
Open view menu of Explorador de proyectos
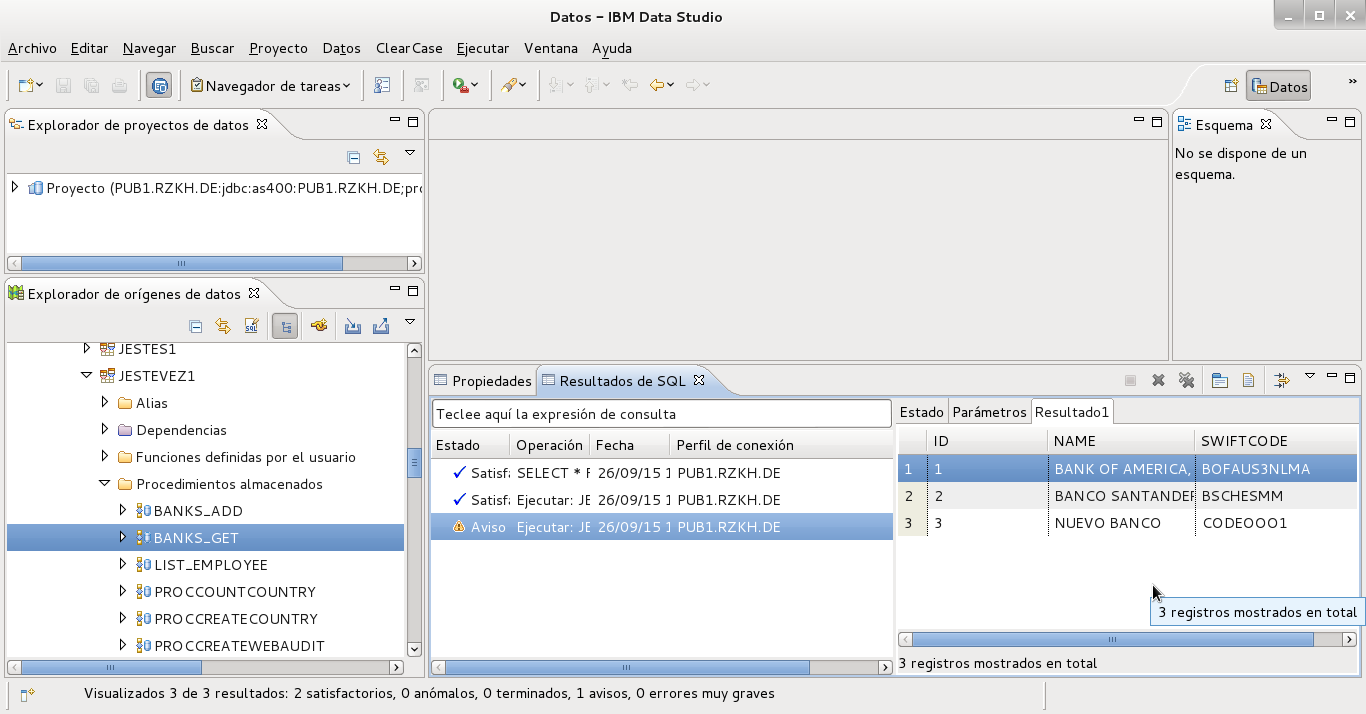pos(410,153)
